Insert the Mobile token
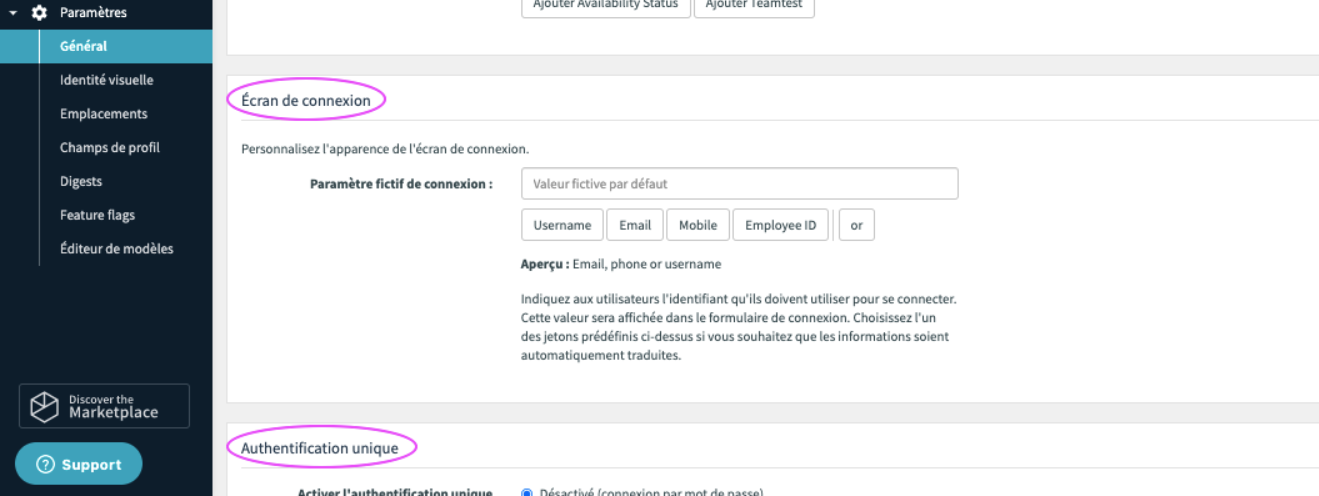1319x496 pixels. click(x=698, y=225)
